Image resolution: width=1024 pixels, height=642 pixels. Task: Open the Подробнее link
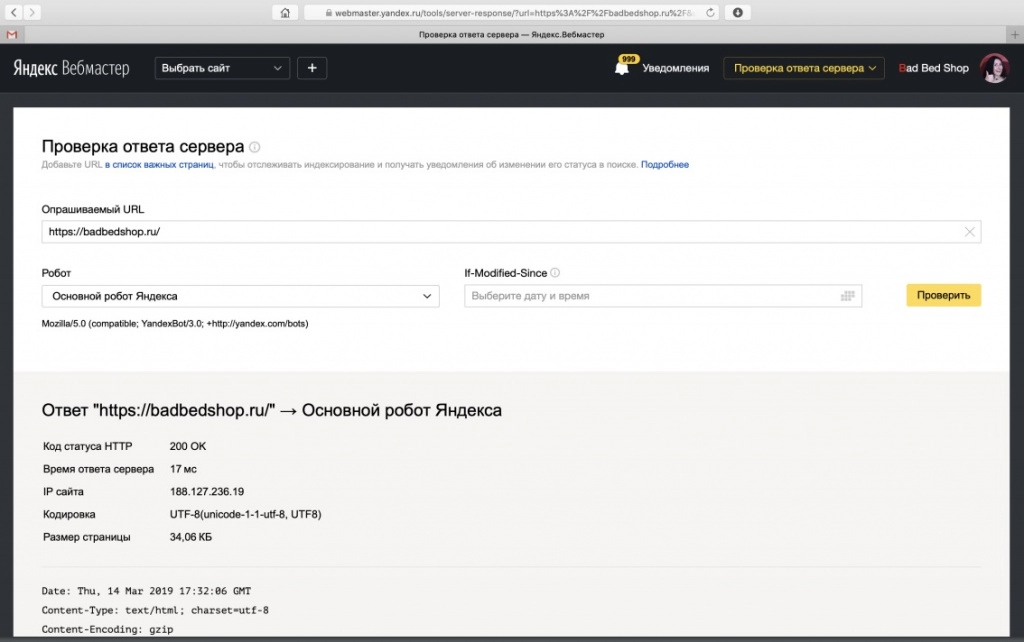(665, 165)
